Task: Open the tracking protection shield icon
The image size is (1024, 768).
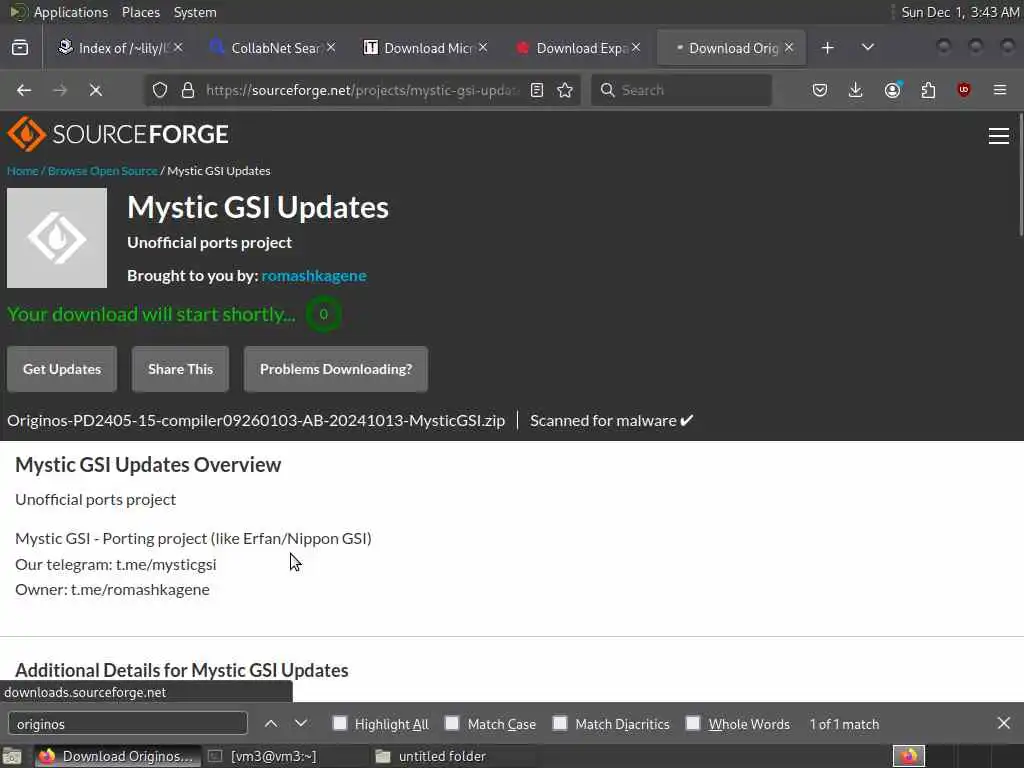Action: coord(160,90)
